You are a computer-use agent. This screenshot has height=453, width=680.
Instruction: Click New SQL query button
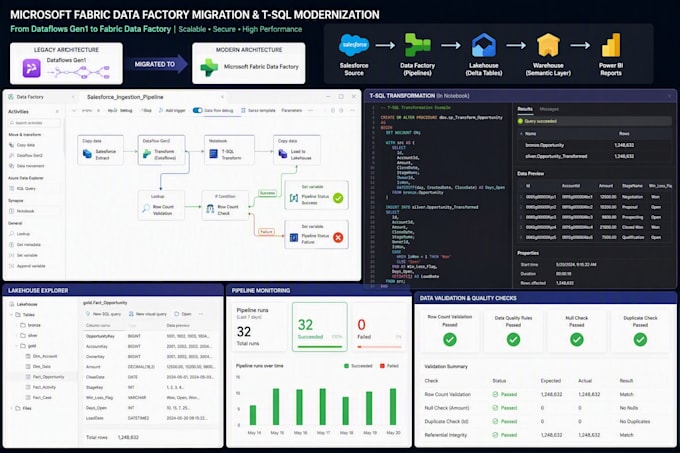[x=103, y=314]
